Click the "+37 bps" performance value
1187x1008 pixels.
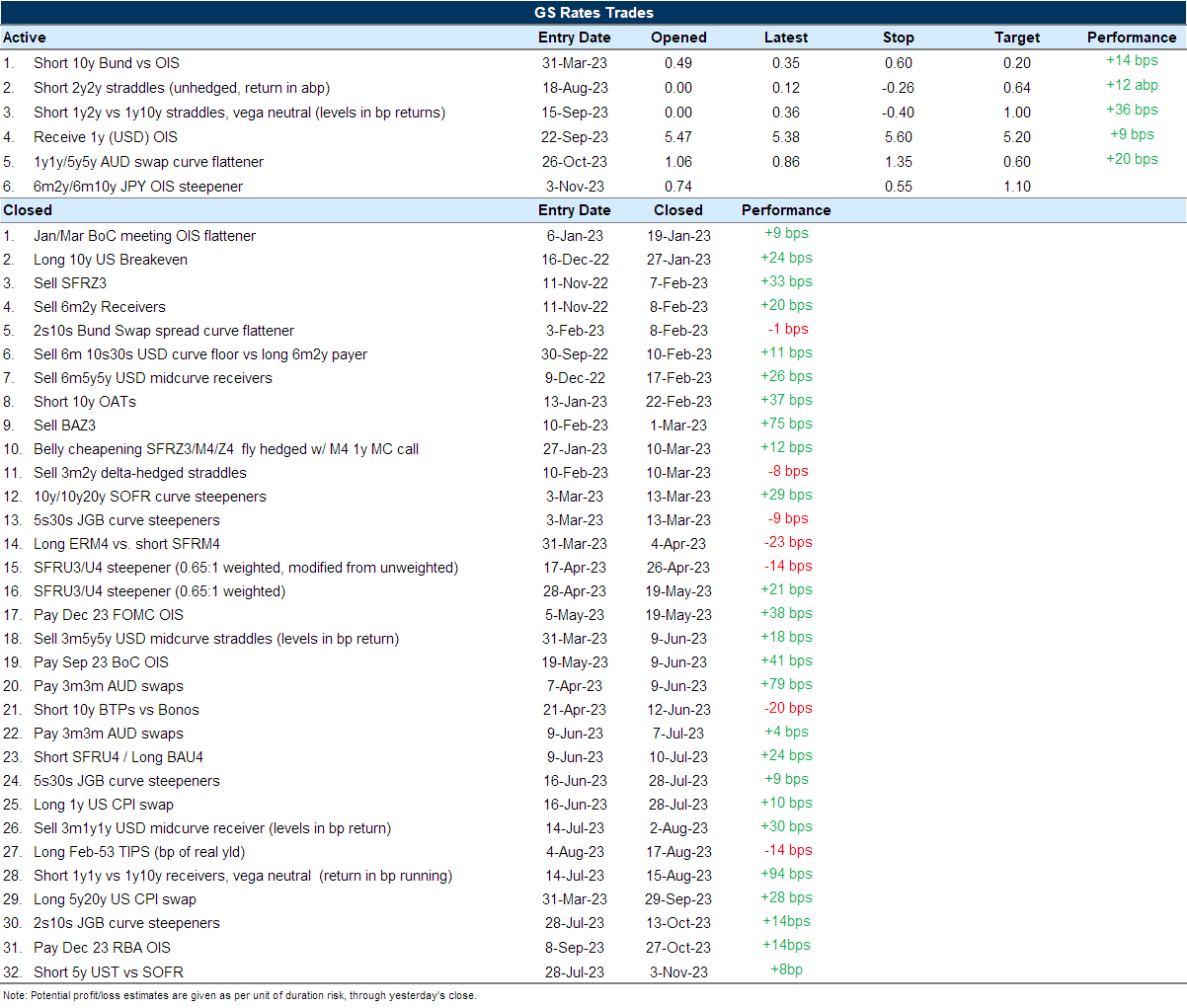786,400
